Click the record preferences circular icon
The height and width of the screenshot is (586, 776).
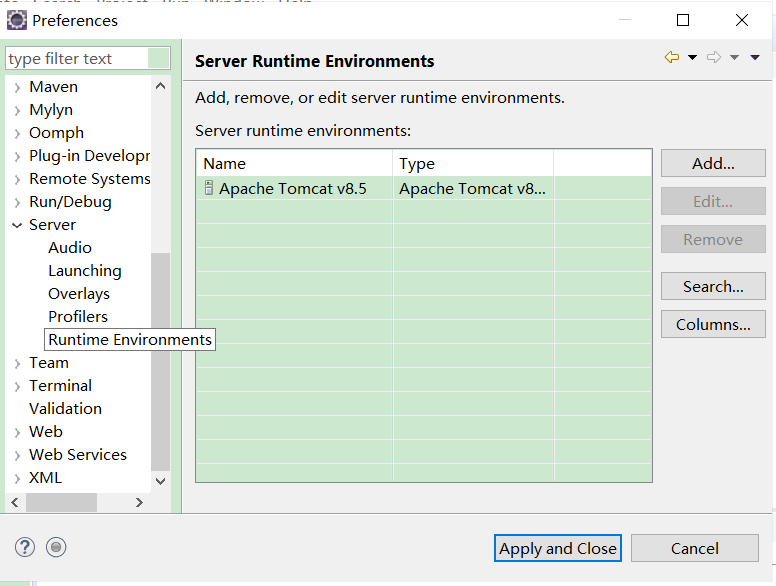tap(56, 547)
